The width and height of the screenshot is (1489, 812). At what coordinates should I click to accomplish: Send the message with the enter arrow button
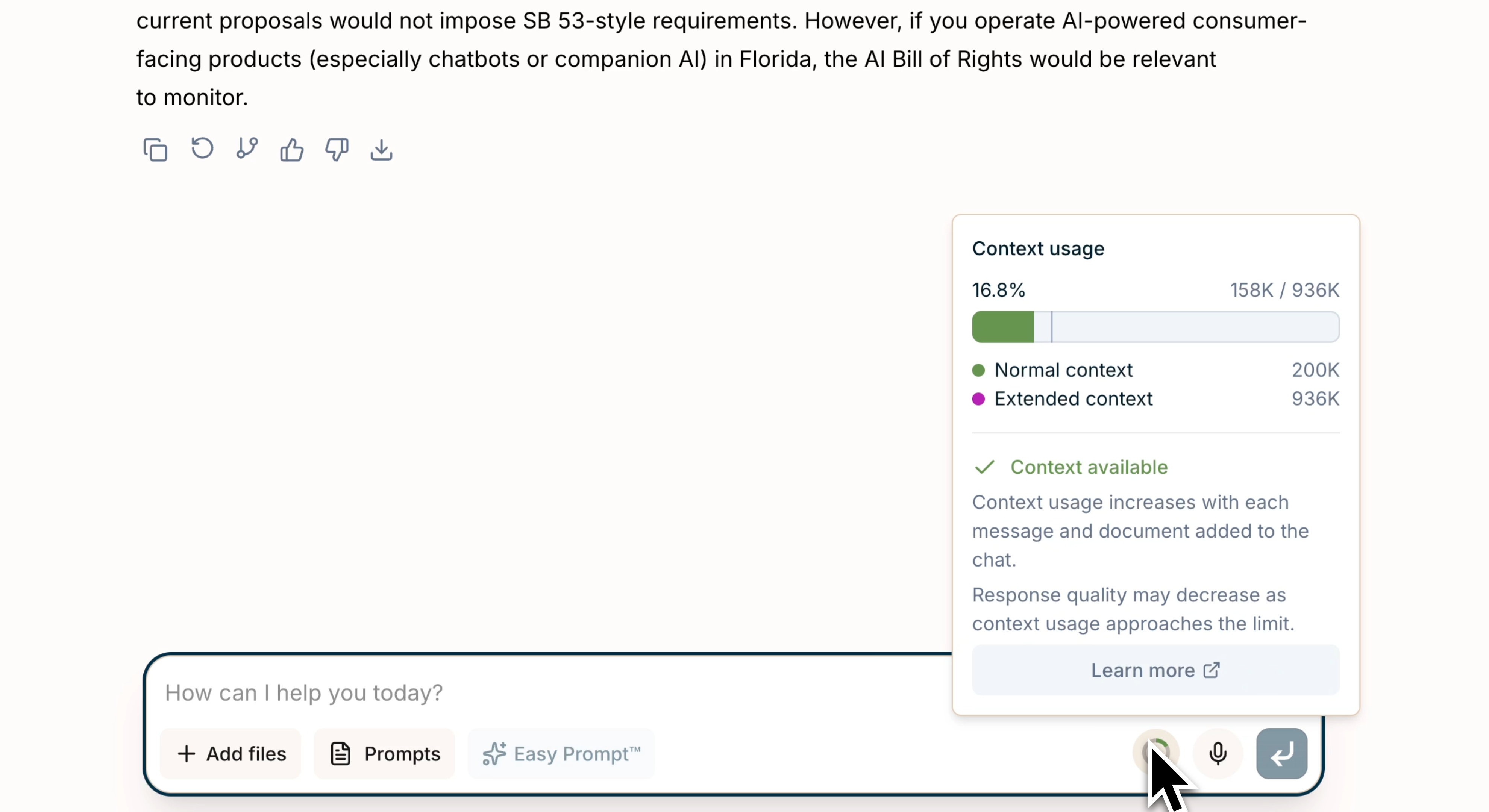click(x=1281, y=753)
